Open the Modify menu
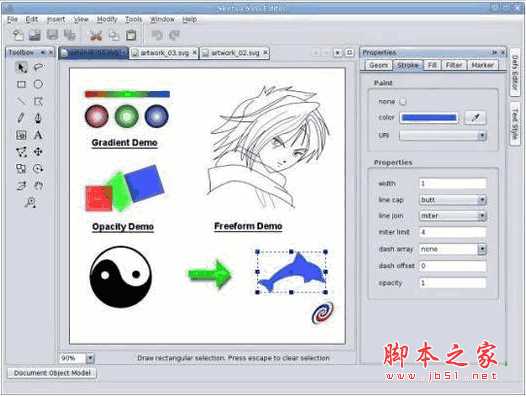Screen dimensions: 526x397 [107, 19]
